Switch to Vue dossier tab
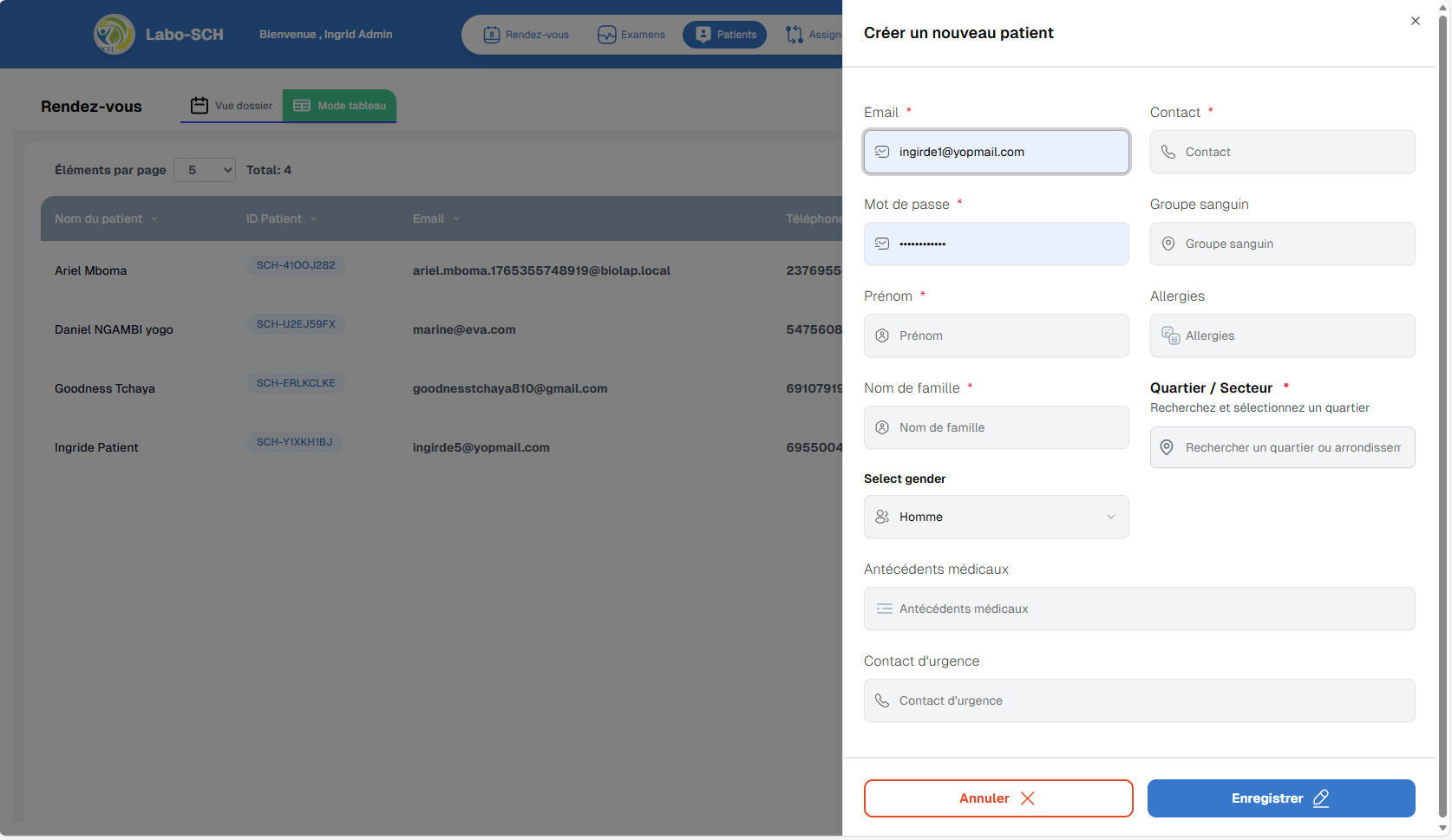 tap(232, 106)
